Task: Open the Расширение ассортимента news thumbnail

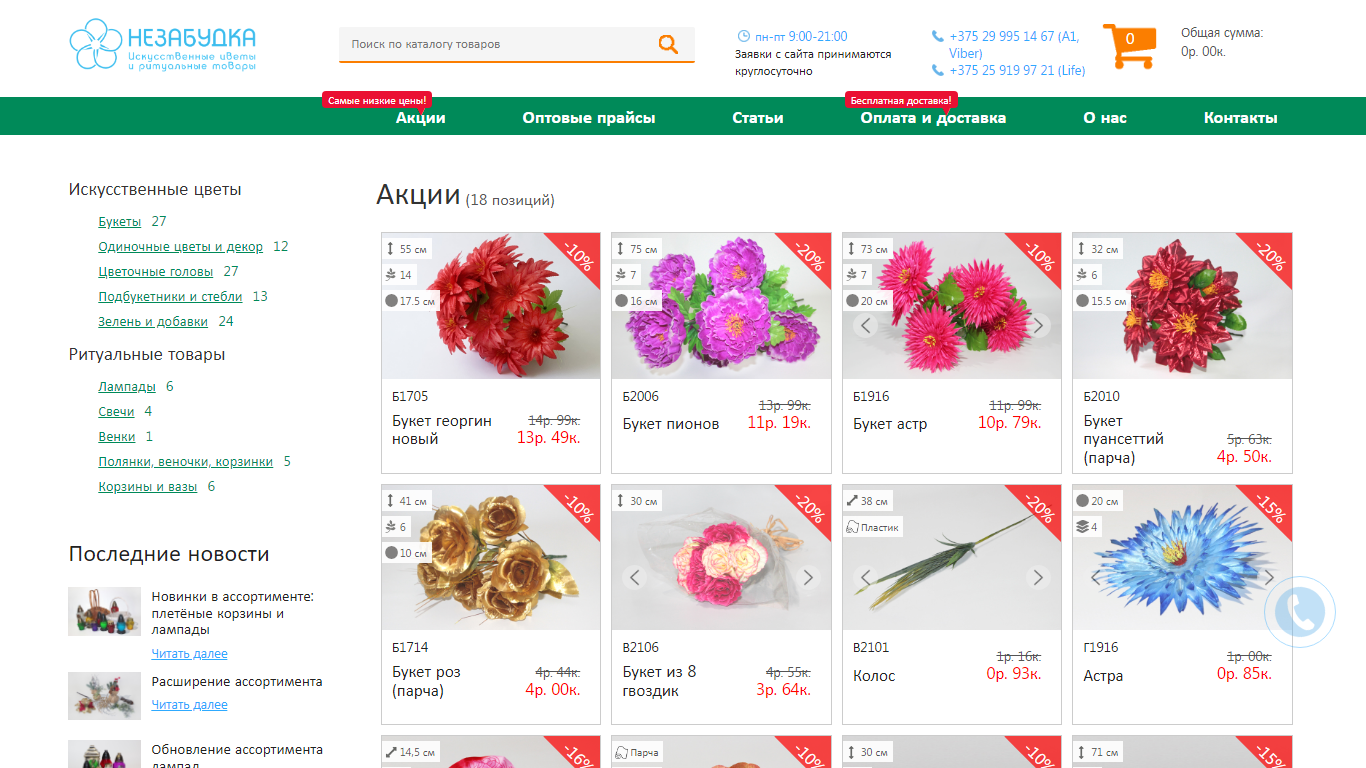Action: (x=104, y=696)
